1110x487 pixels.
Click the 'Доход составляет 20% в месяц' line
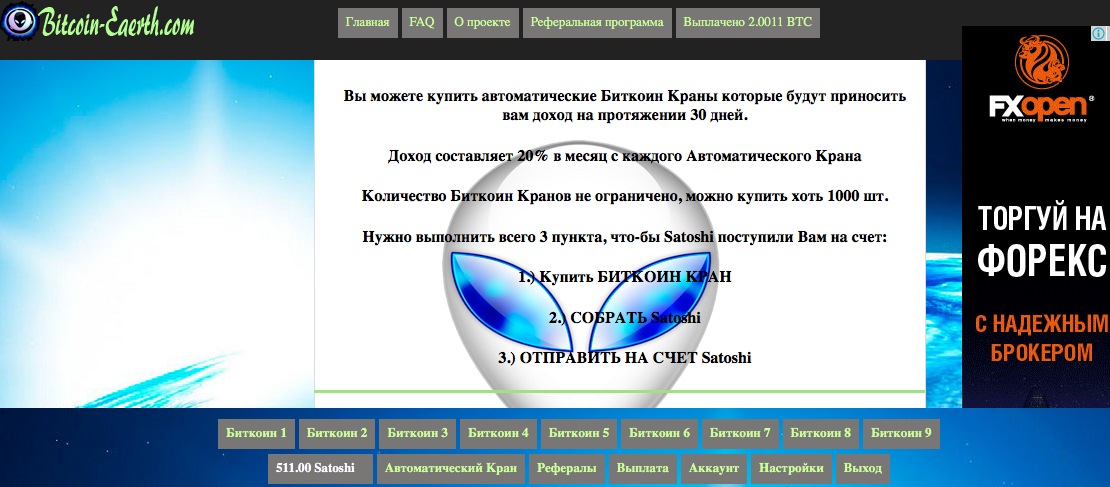pos(624,156)
